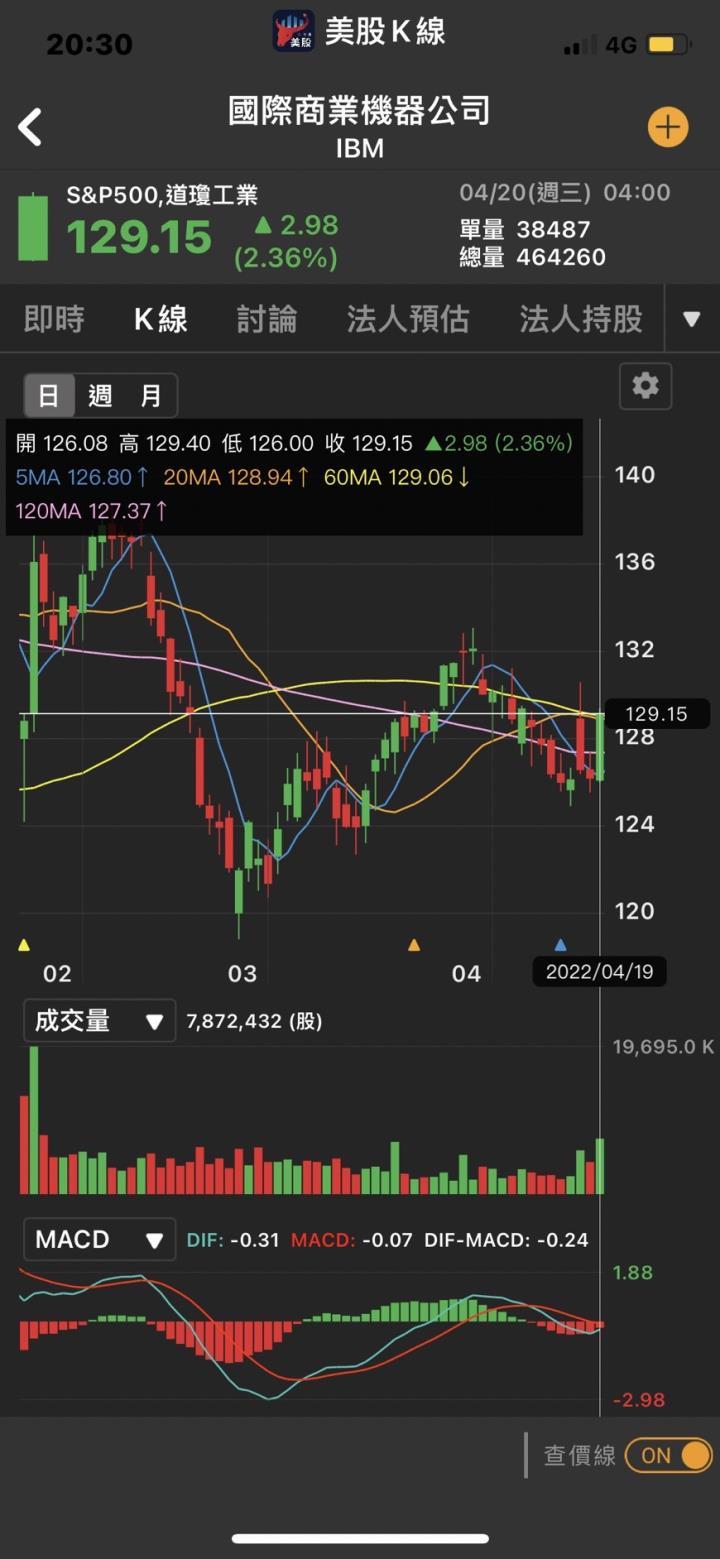Tap the 19,695.0 K volume axis label
720x1559 pixels.
663,1047
